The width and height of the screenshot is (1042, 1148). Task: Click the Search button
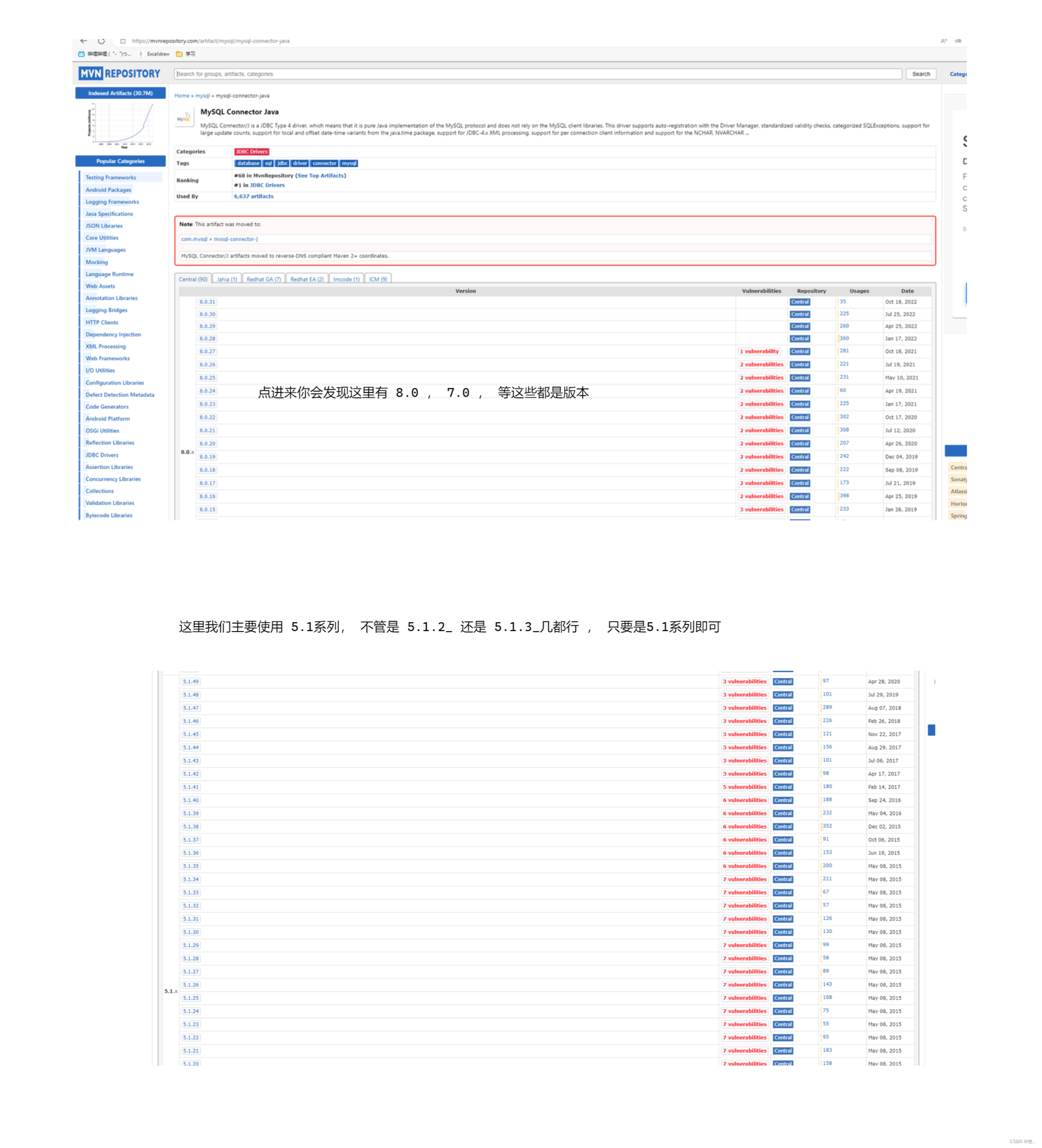pos(922,74)
